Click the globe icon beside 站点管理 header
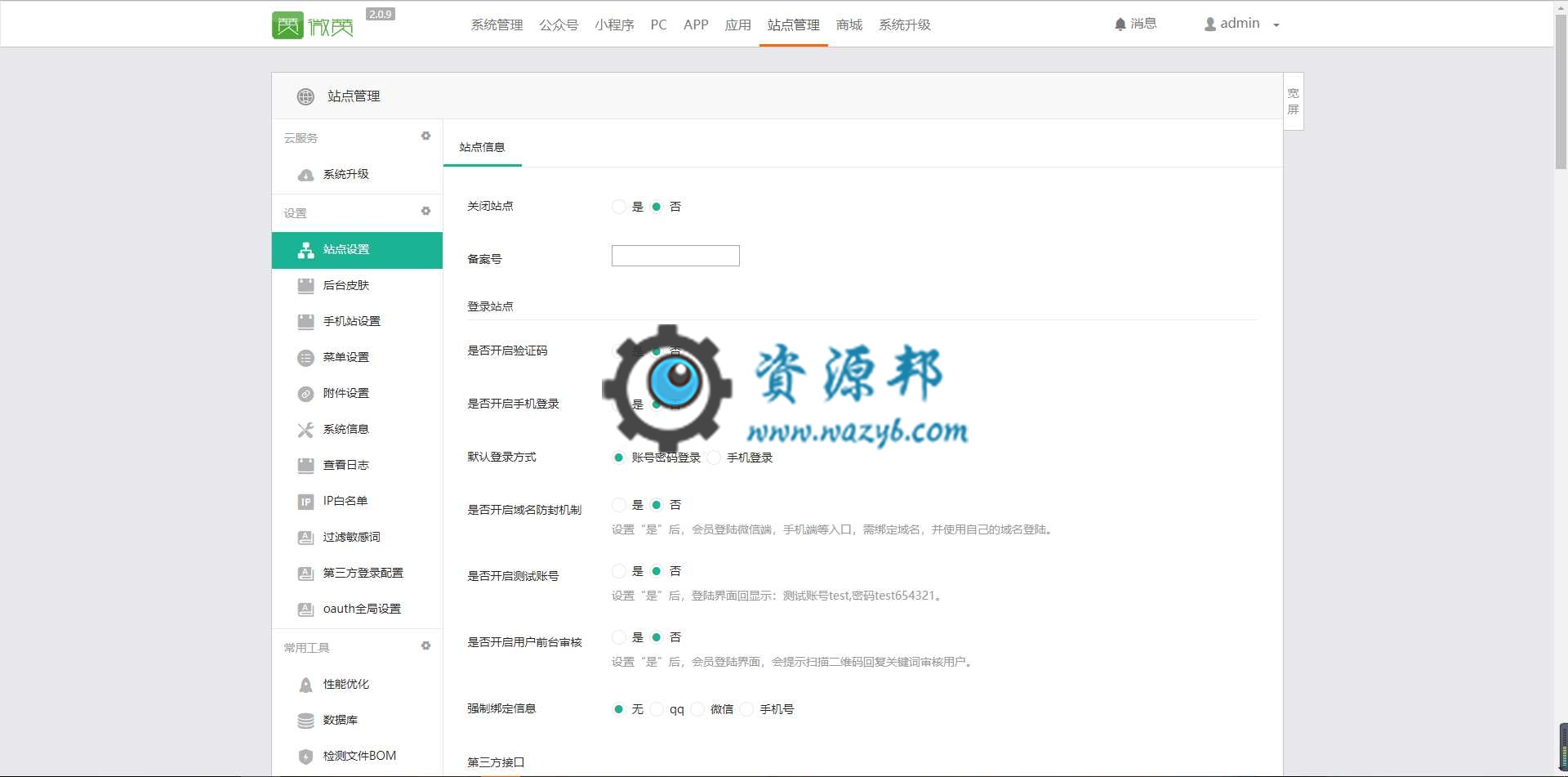1568x777 pixels. 305,96
